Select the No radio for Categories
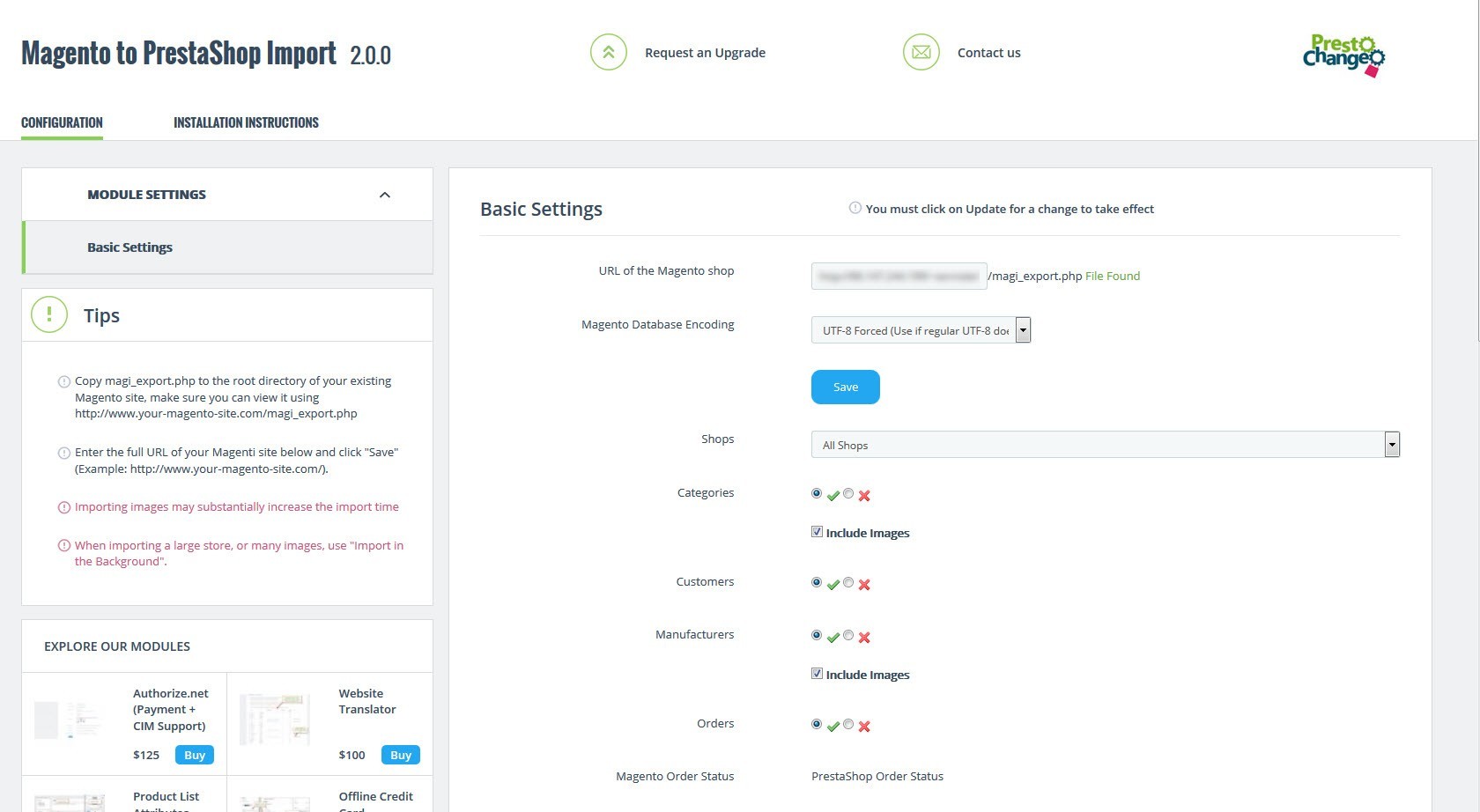1480x812 pixels. [x=848, y=493]
